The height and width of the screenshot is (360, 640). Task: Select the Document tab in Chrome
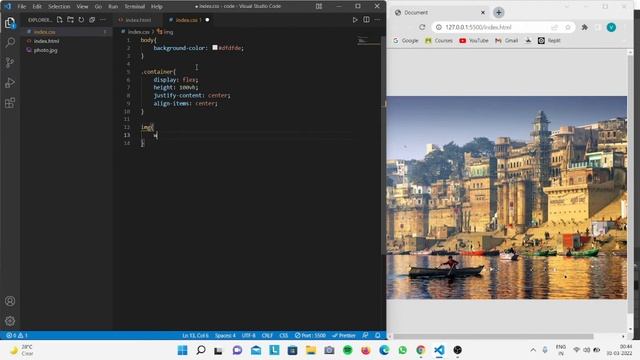[x=439, y=13]
